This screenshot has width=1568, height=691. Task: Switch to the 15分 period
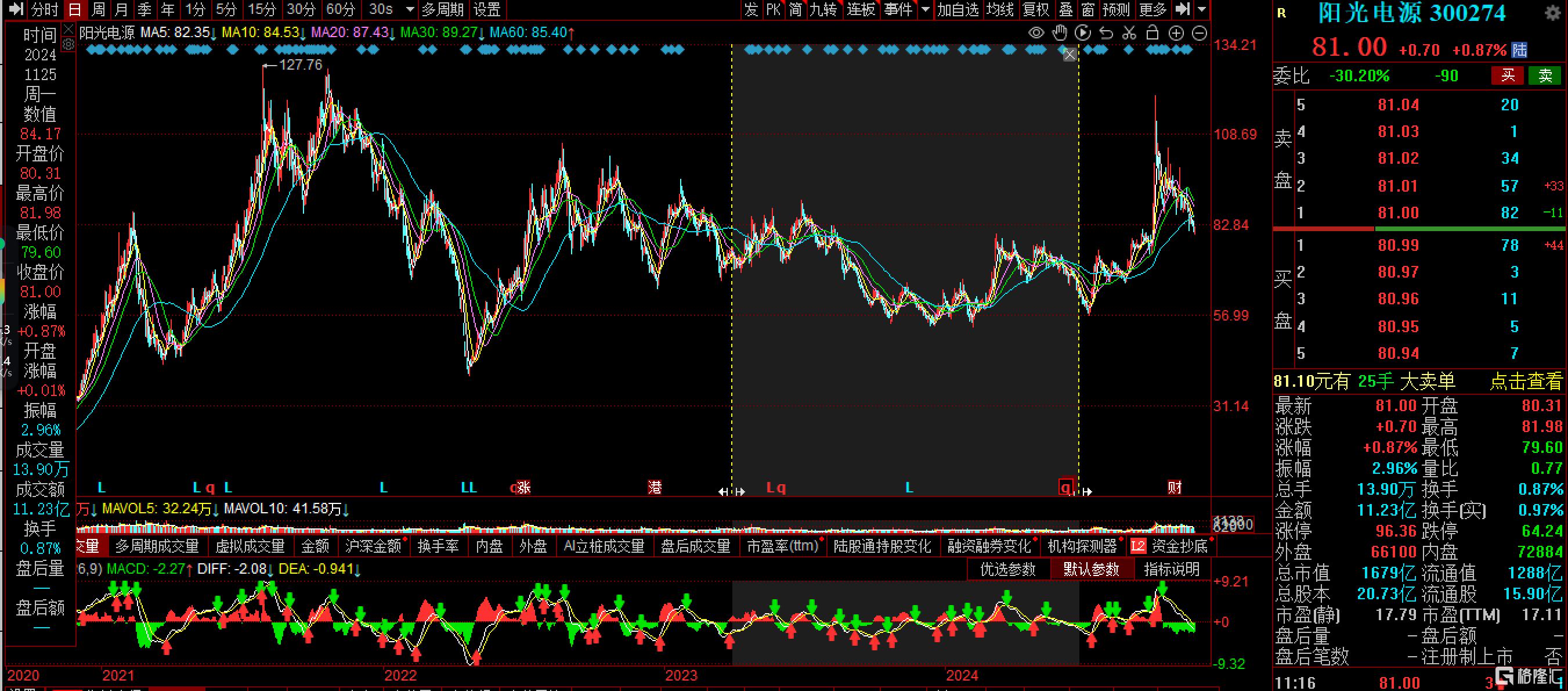click(262, 9)
